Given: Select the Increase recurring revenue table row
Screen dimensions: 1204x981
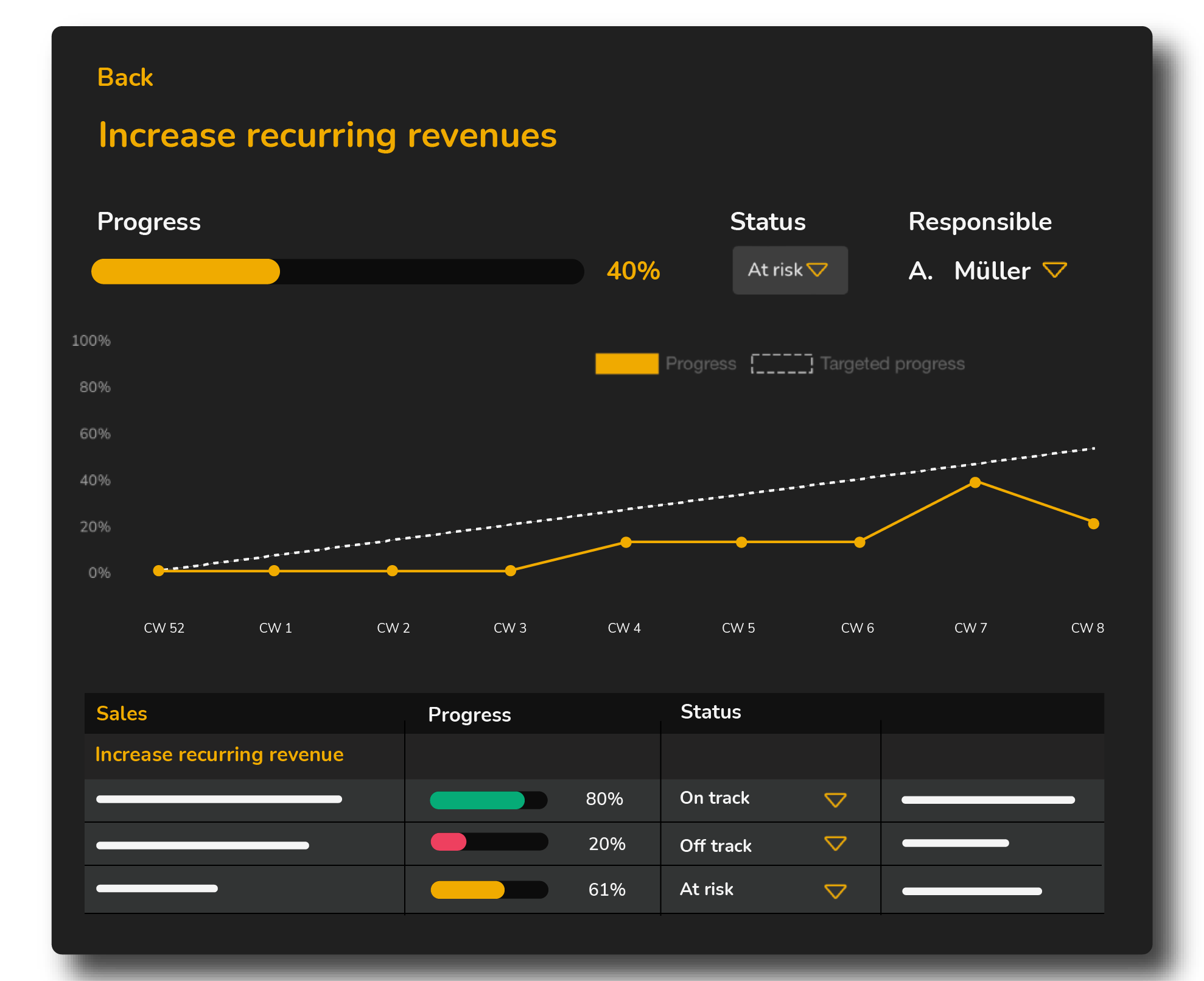Looking at the screenshot, I should [219, 754].
